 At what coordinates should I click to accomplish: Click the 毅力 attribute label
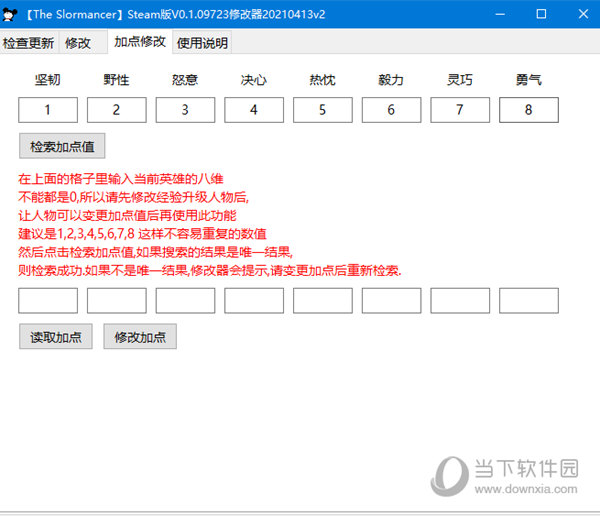pyautogui.click(x=391, y=80)
